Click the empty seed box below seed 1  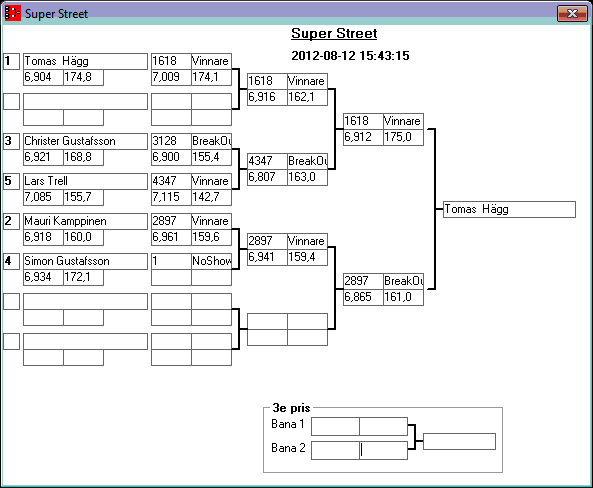click(x=11, y=101)
